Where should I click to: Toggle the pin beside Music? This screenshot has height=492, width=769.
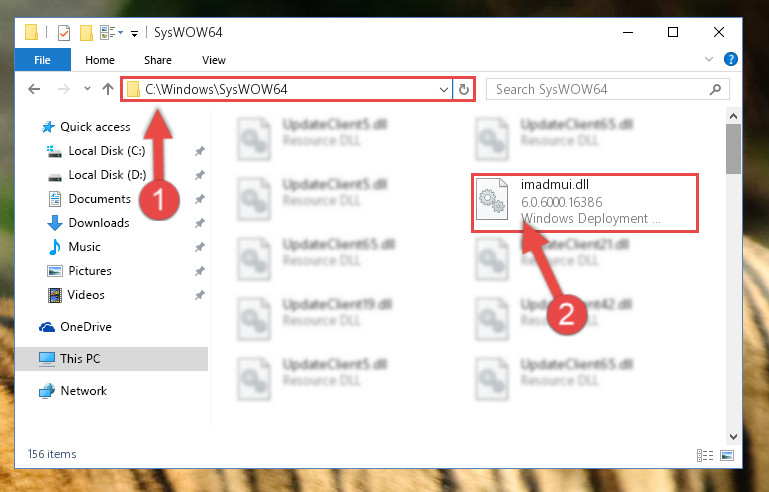click(199, 247)
